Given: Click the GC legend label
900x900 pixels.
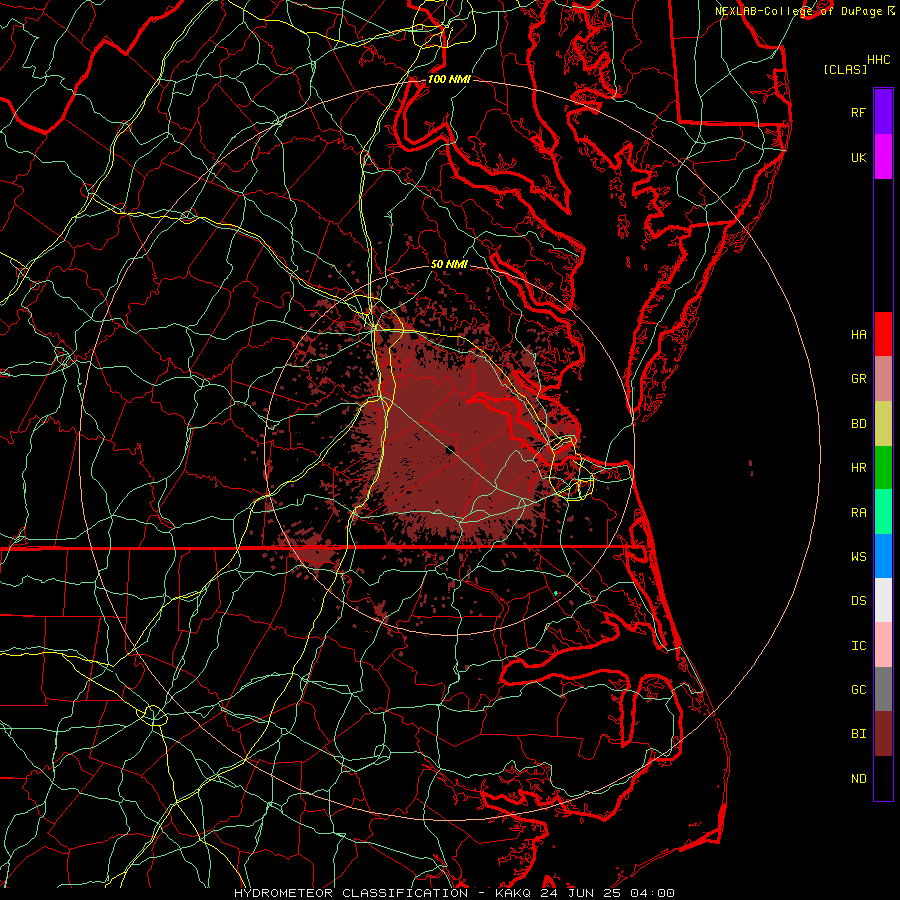Looking at the screenshot, I should click(858, 690).
